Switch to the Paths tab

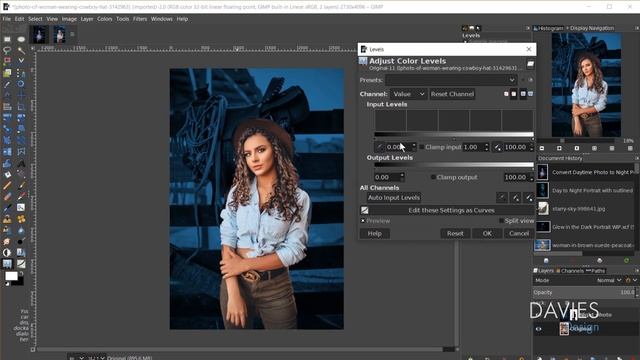pos(596,271)
